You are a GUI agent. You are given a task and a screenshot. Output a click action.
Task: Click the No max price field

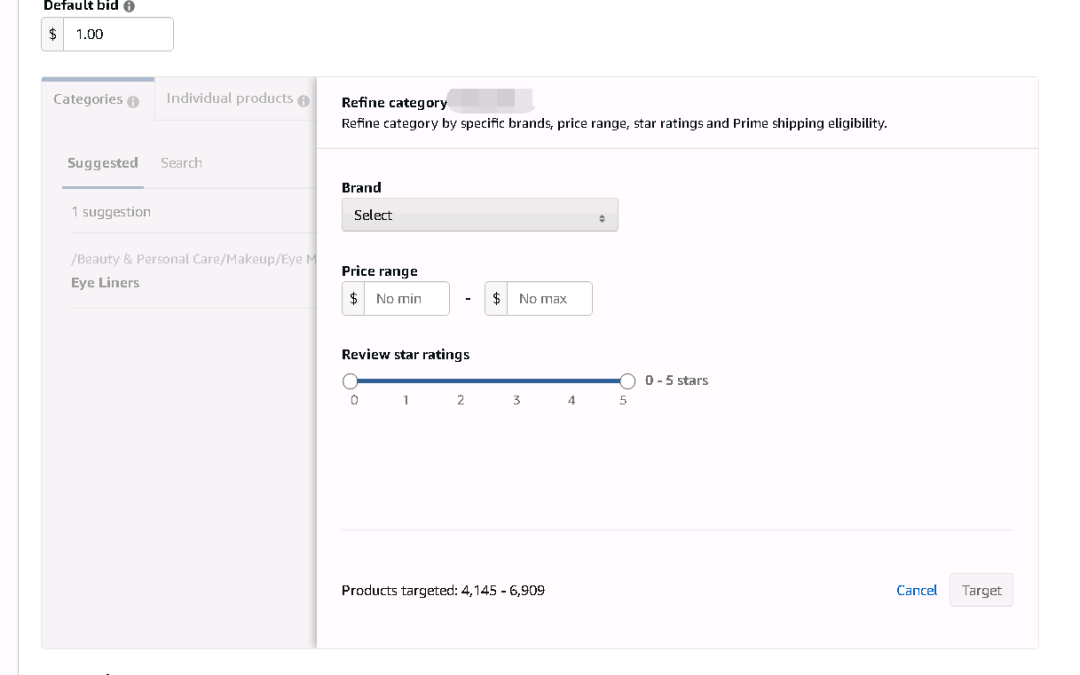pos(549,299)
